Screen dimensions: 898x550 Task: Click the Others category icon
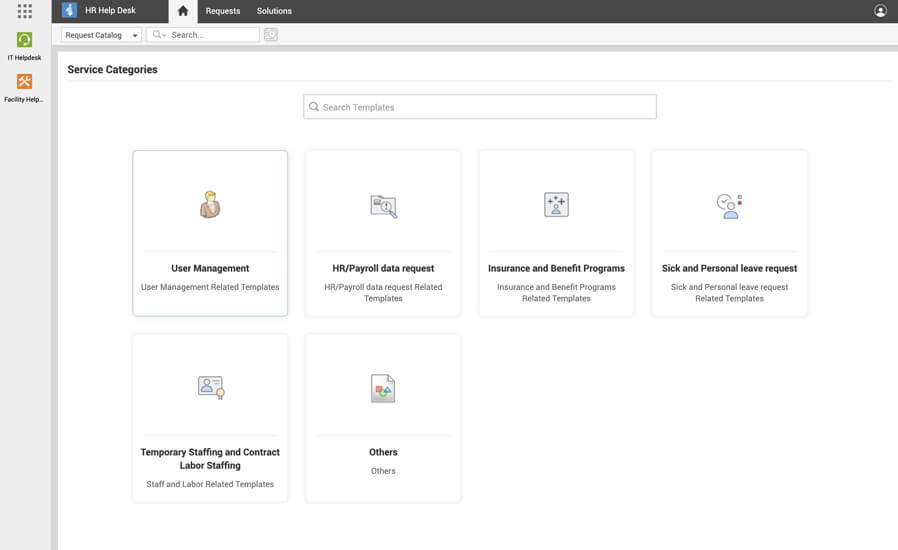tap(383, 389)
